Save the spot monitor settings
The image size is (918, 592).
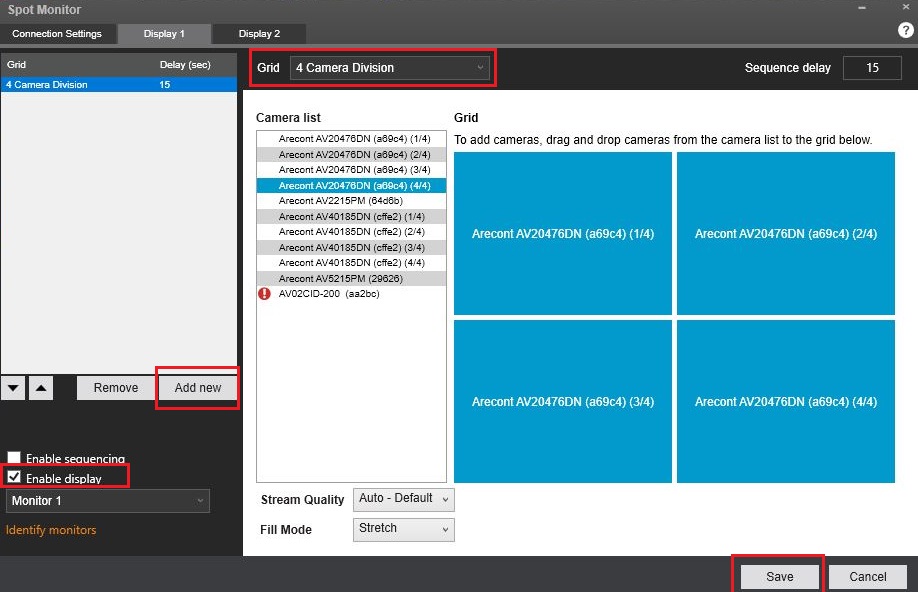pyautogui.click(x=779, y=577)
